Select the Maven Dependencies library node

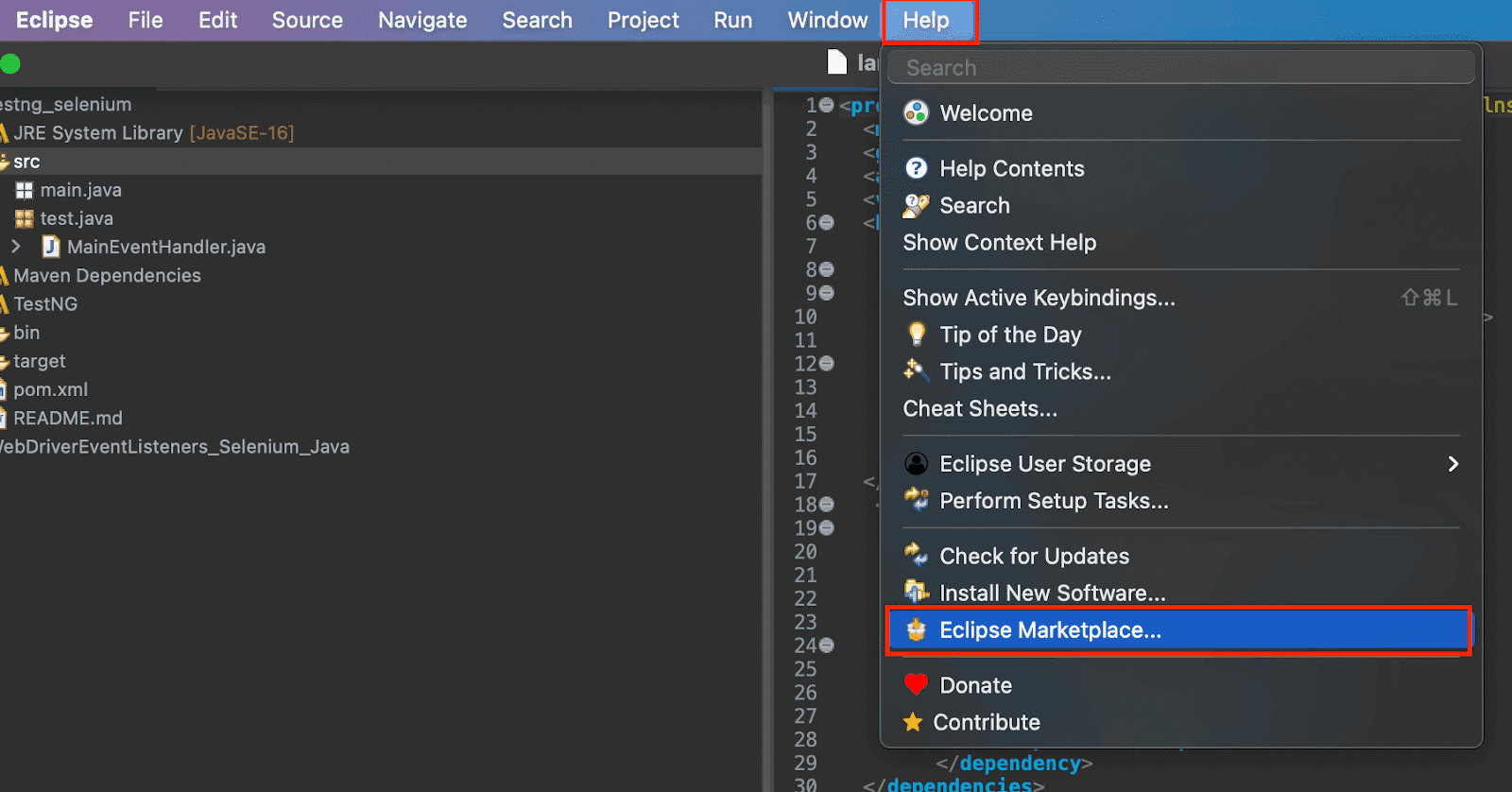(107, 275)
